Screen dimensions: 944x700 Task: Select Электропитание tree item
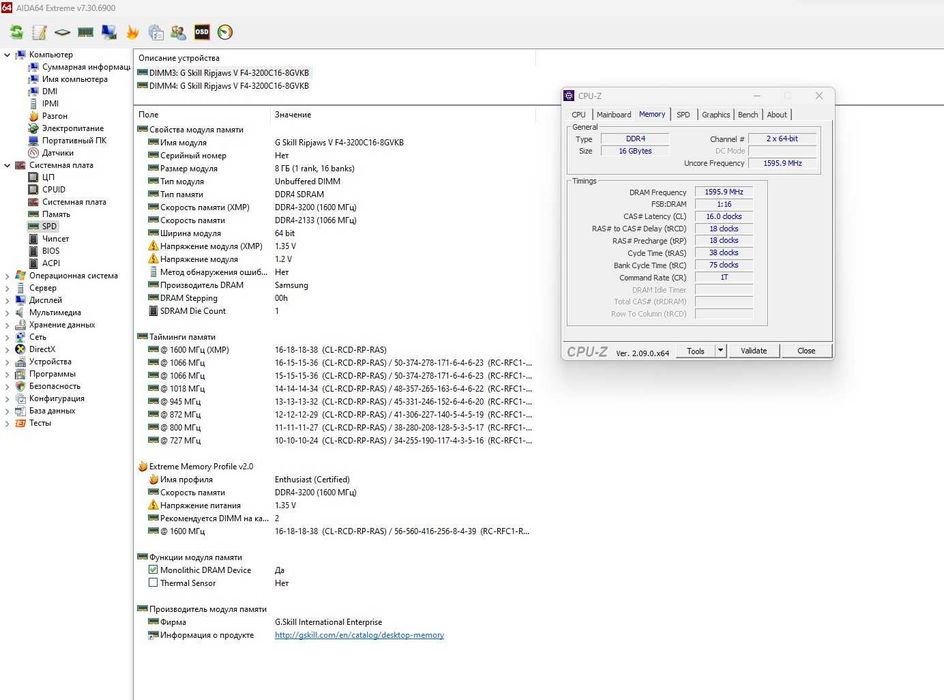(x=73, y=128)
